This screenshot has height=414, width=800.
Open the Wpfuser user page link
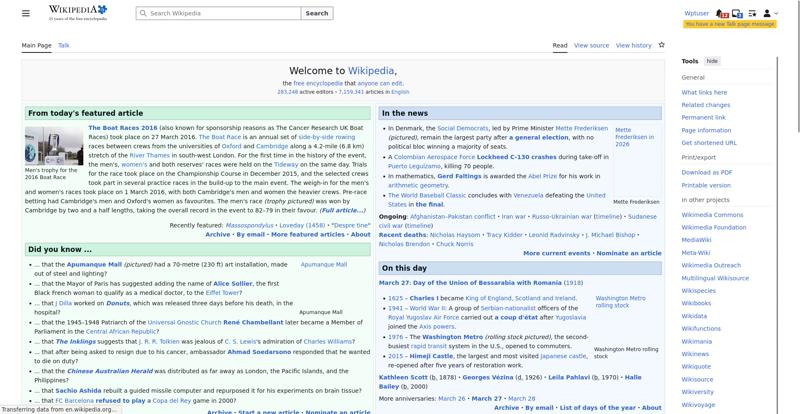[x=697, y=14]
